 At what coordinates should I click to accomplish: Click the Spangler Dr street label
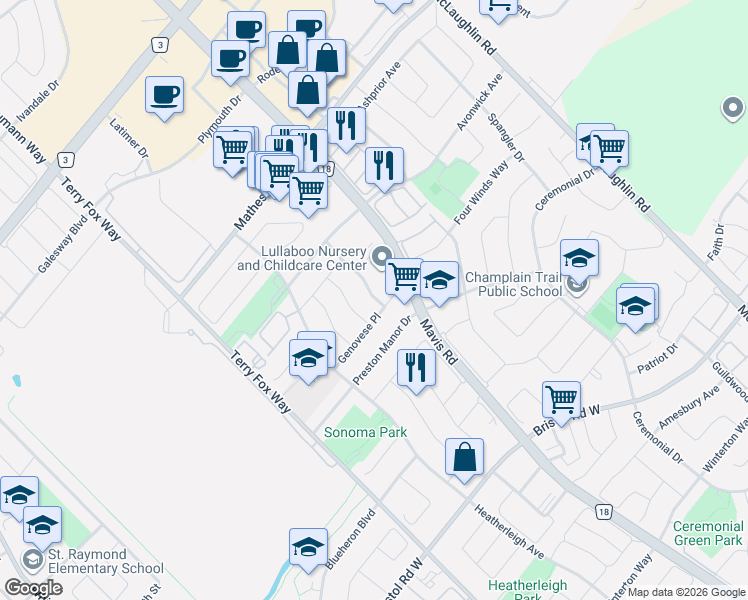[x=506, y=138]
